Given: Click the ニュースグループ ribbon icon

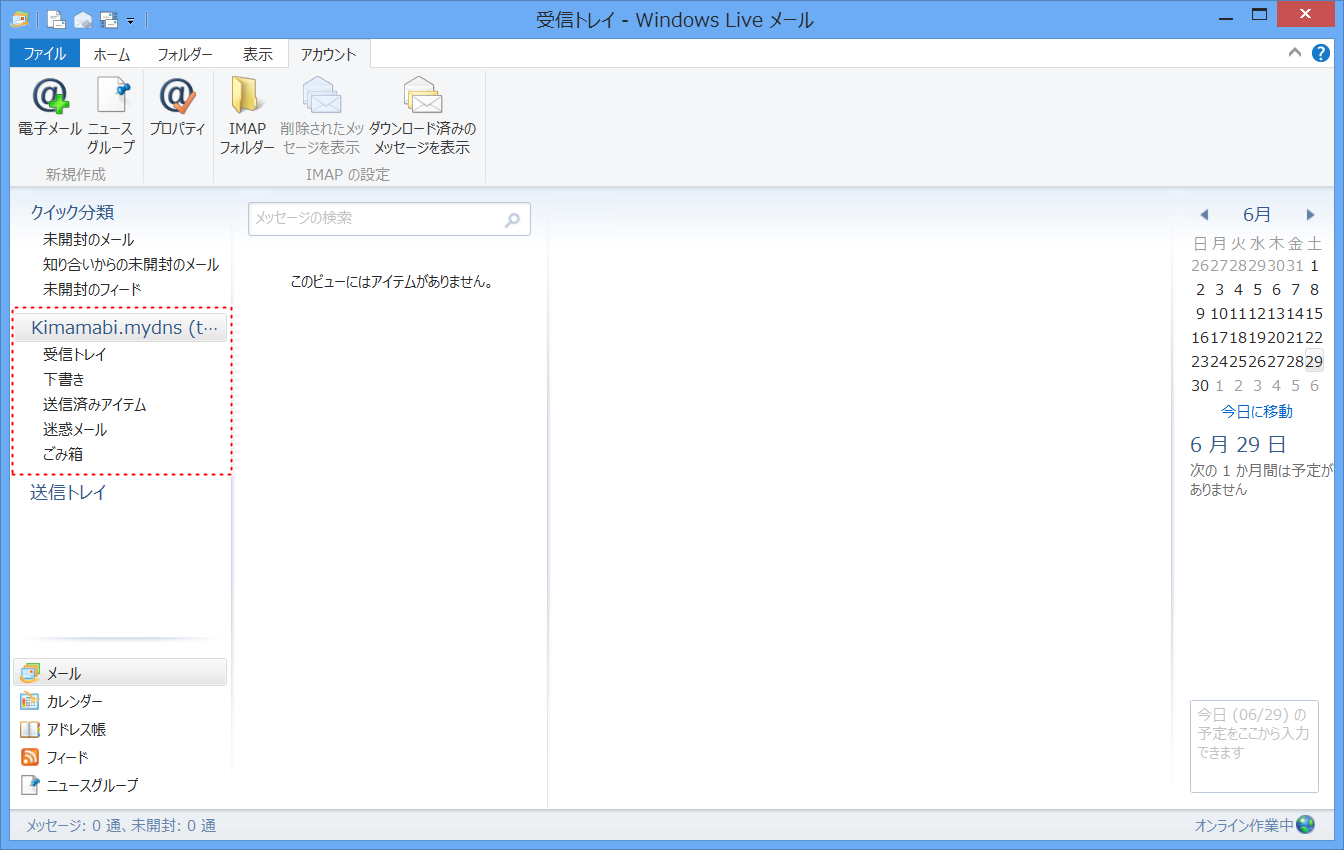Looking at the screenshot, I should point(111,97).
